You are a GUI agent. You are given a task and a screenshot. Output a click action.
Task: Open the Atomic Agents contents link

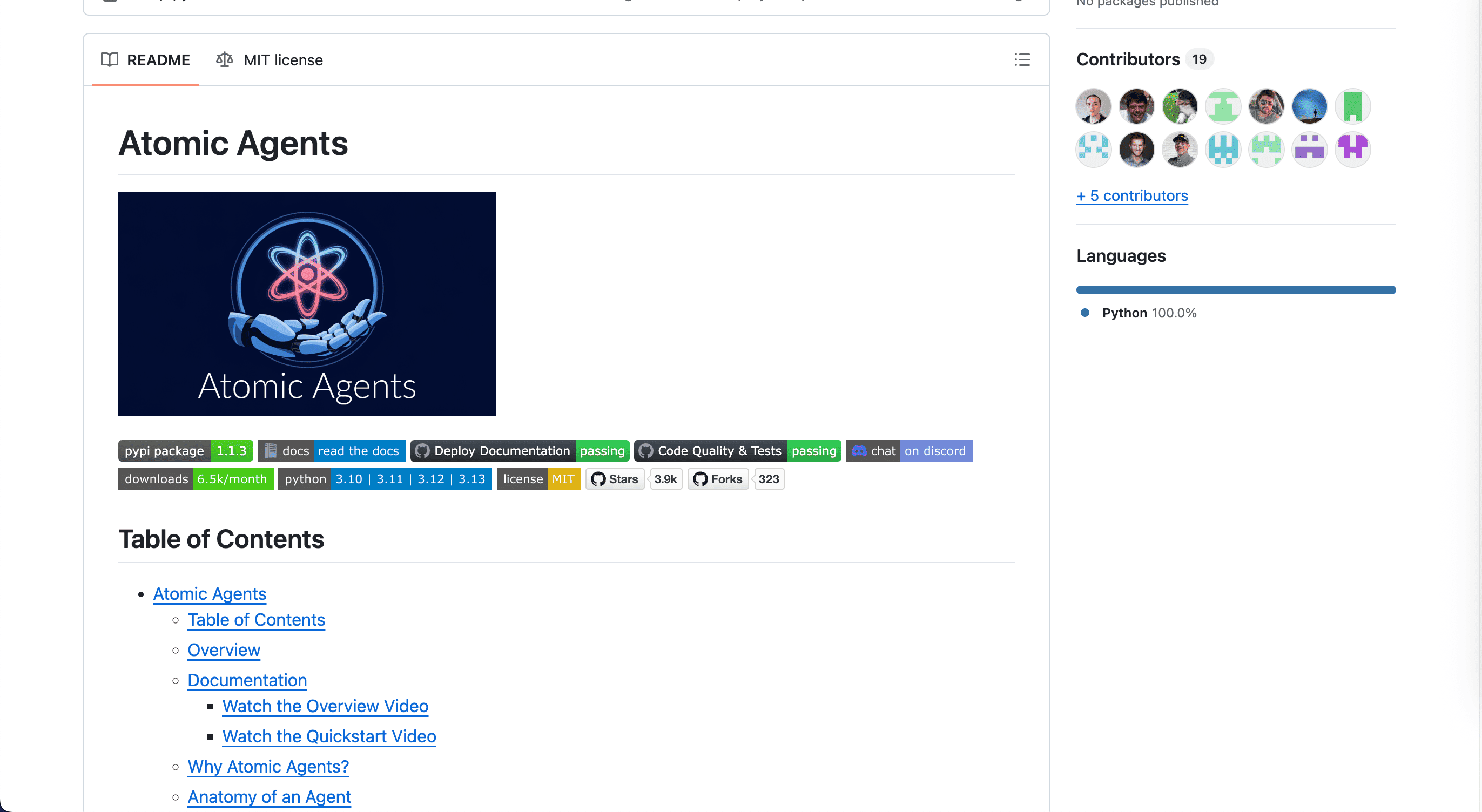click(210, 594)
